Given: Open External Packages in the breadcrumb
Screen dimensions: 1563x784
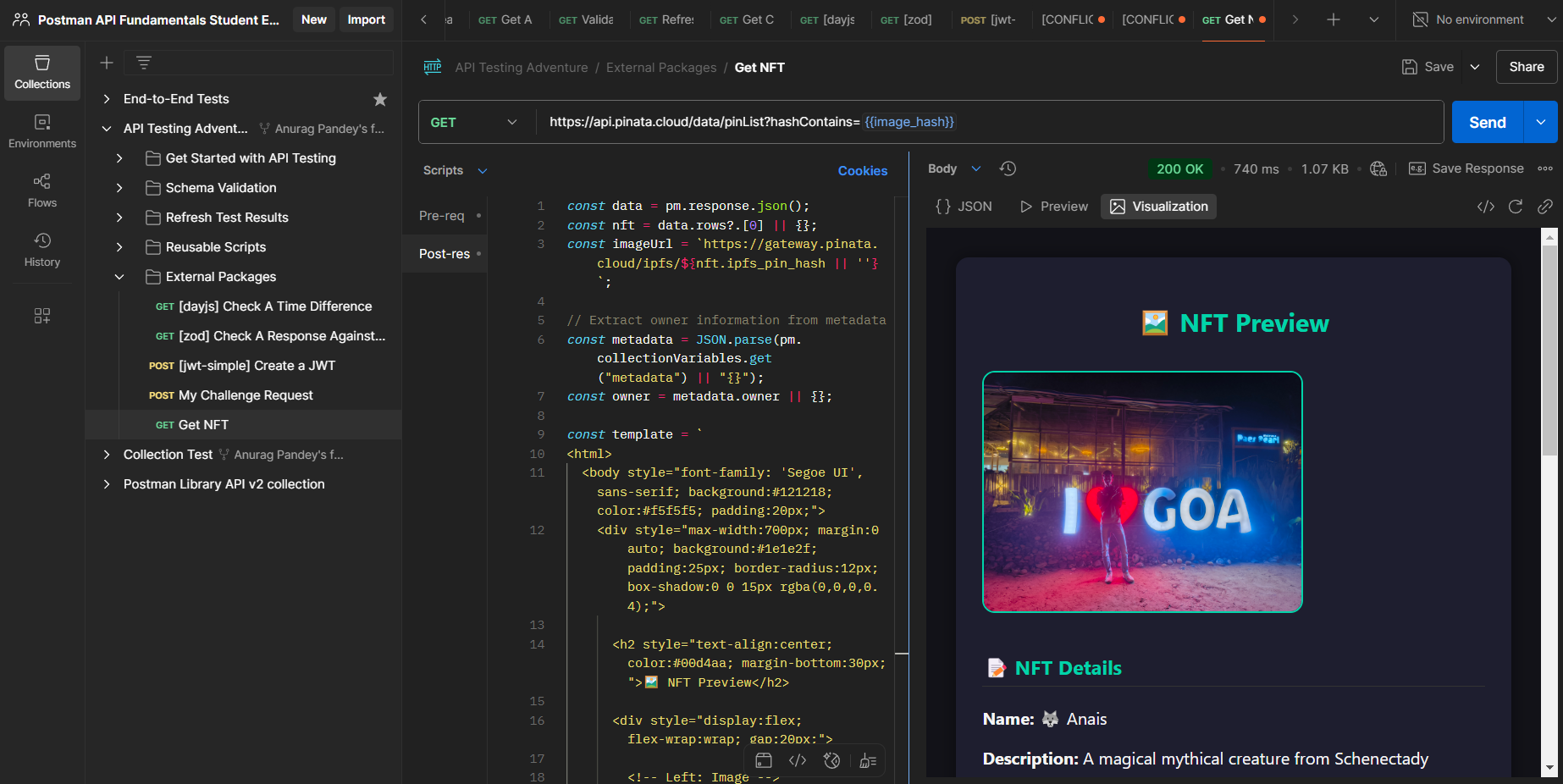Looking at the screenshot, I should click(x=661, y=68).
